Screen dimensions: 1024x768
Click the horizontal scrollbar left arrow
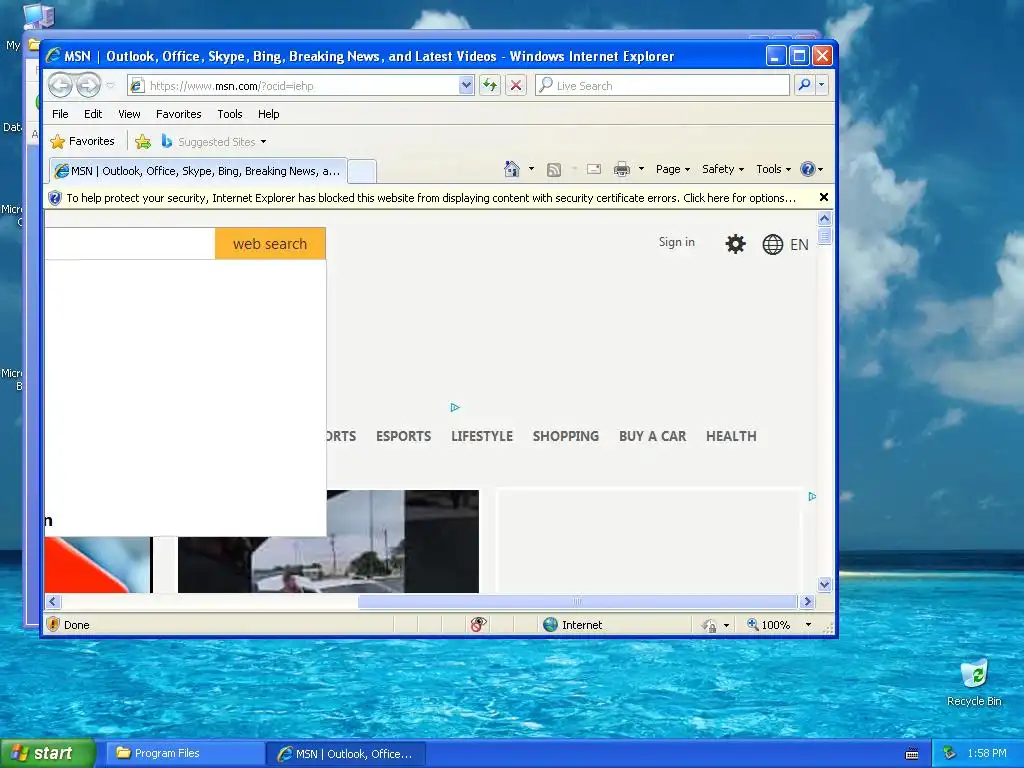point(53,601)
